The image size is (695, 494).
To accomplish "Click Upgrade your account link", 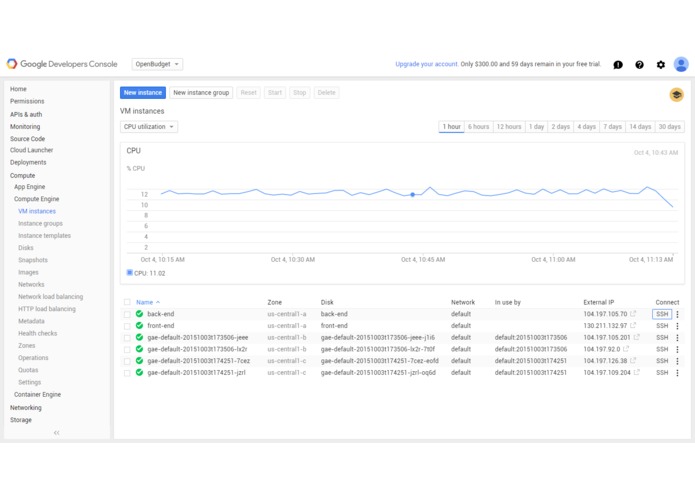I will pos(426,64).
